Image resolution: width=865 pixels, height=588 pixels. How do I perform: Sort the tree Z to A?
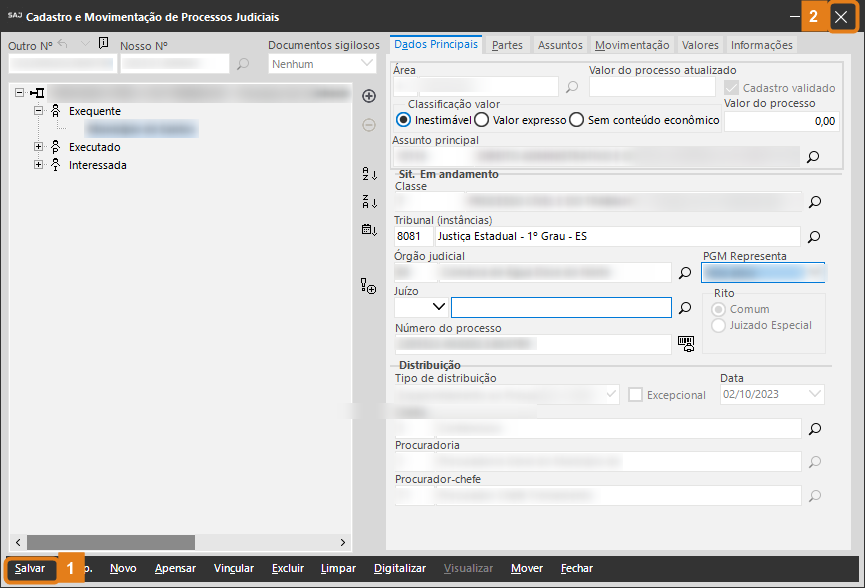[369, 202]
